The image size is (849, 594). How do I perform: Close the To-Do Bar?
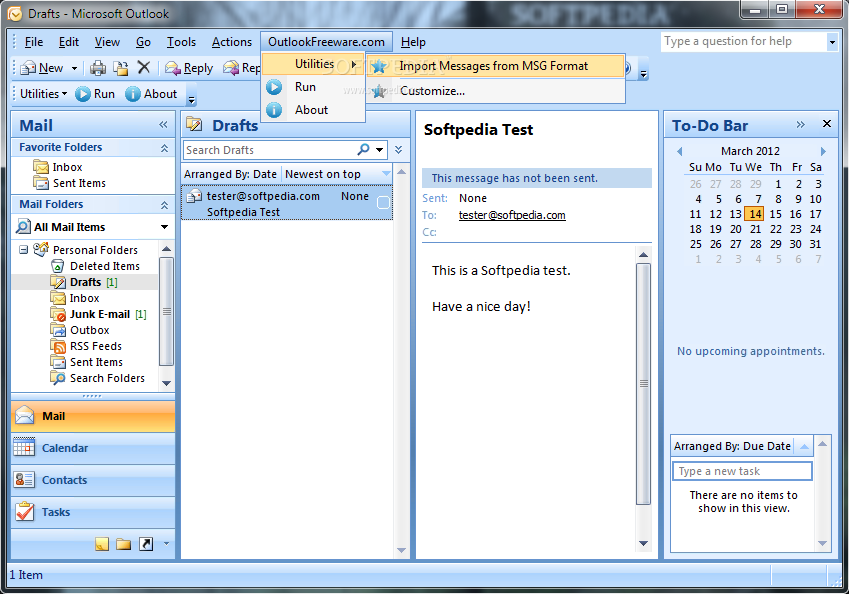827,124
